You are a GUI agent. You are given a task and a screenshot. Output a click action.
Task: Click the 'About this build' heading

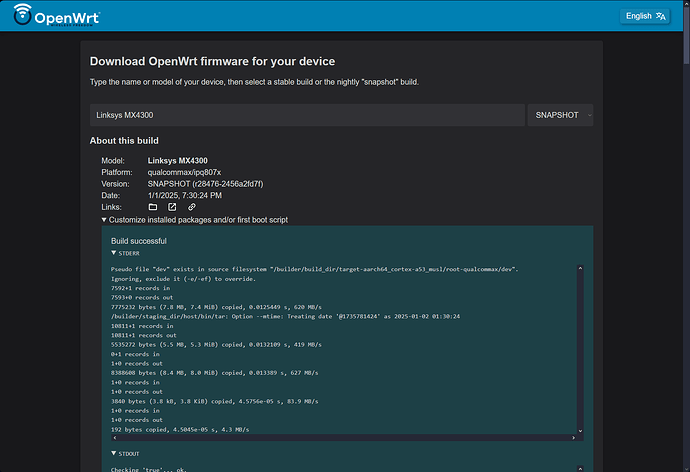click(124, 141)
